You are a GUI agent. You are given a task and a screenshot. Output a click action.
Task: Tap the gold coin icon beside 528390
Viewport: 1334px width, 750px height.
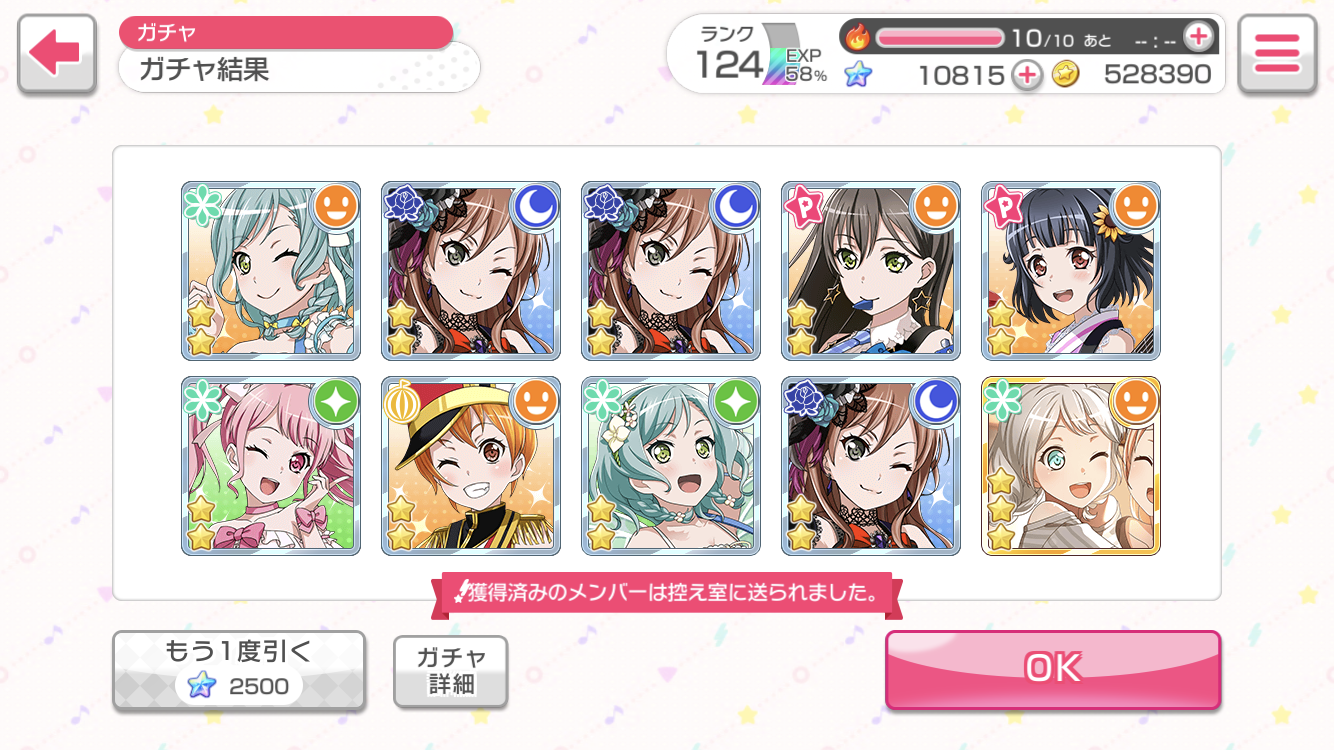1066,75
